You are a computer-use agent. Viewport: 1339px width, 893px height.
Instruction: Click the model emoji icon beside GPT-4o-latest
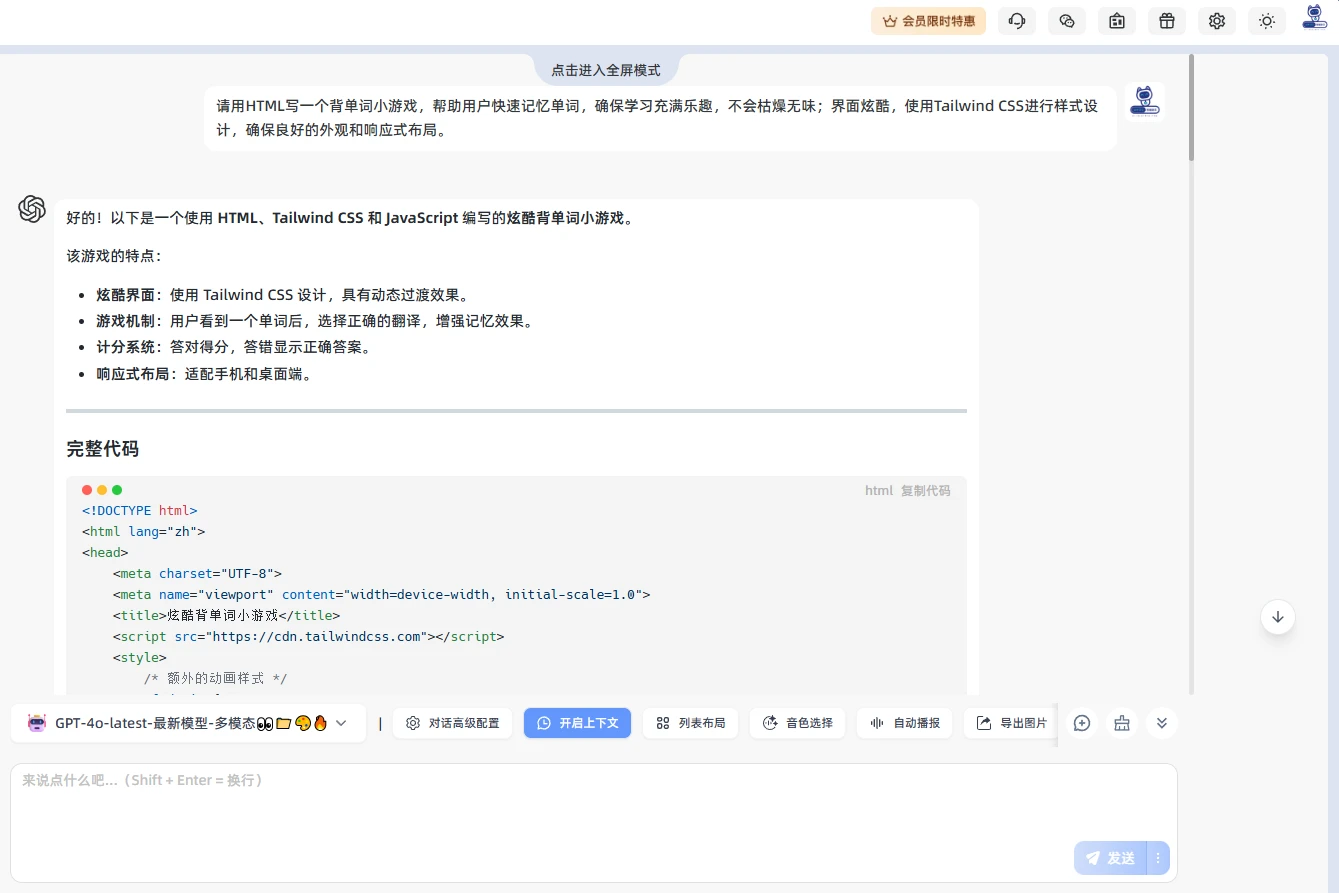[37, 723]
